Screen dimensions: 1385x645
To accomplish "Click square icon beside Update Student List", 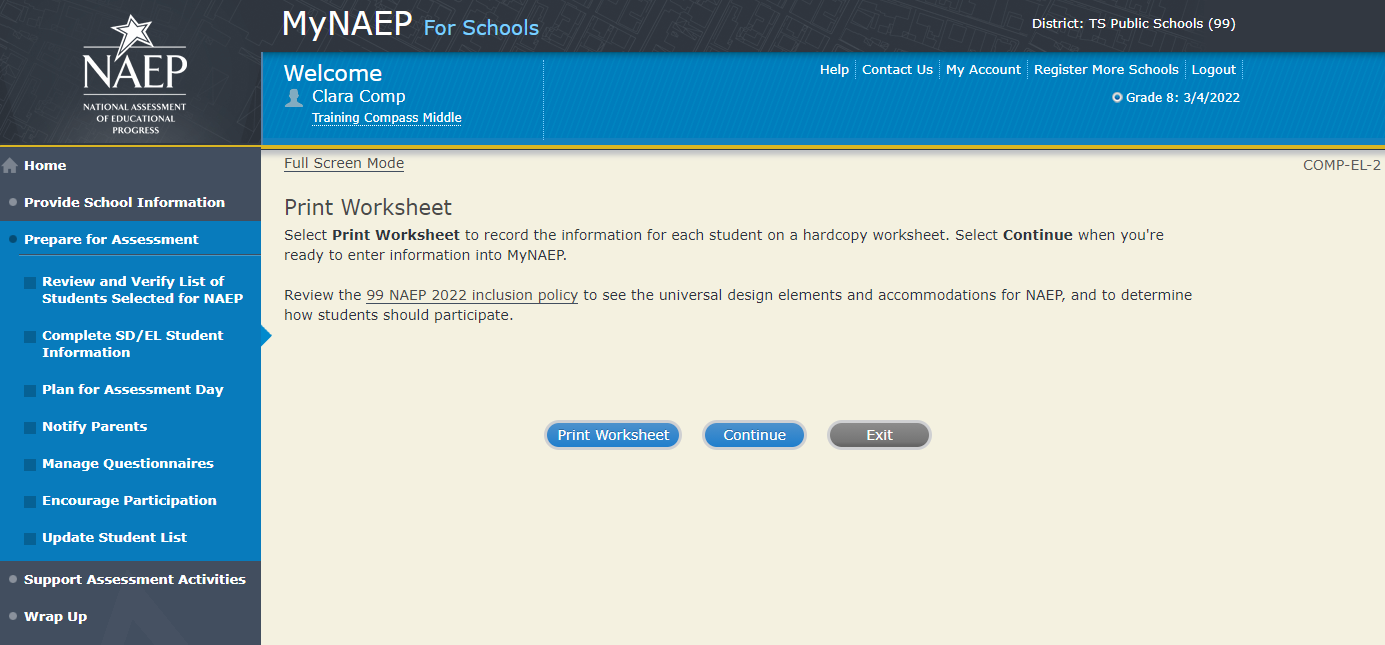I will click(x=30, y=538).
